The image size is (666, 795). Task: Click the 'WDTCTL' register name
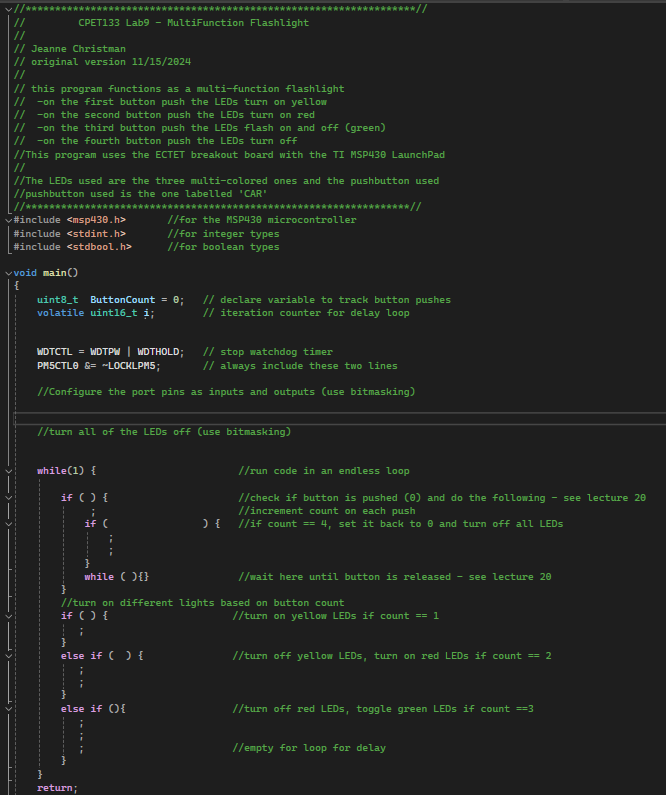55,352
